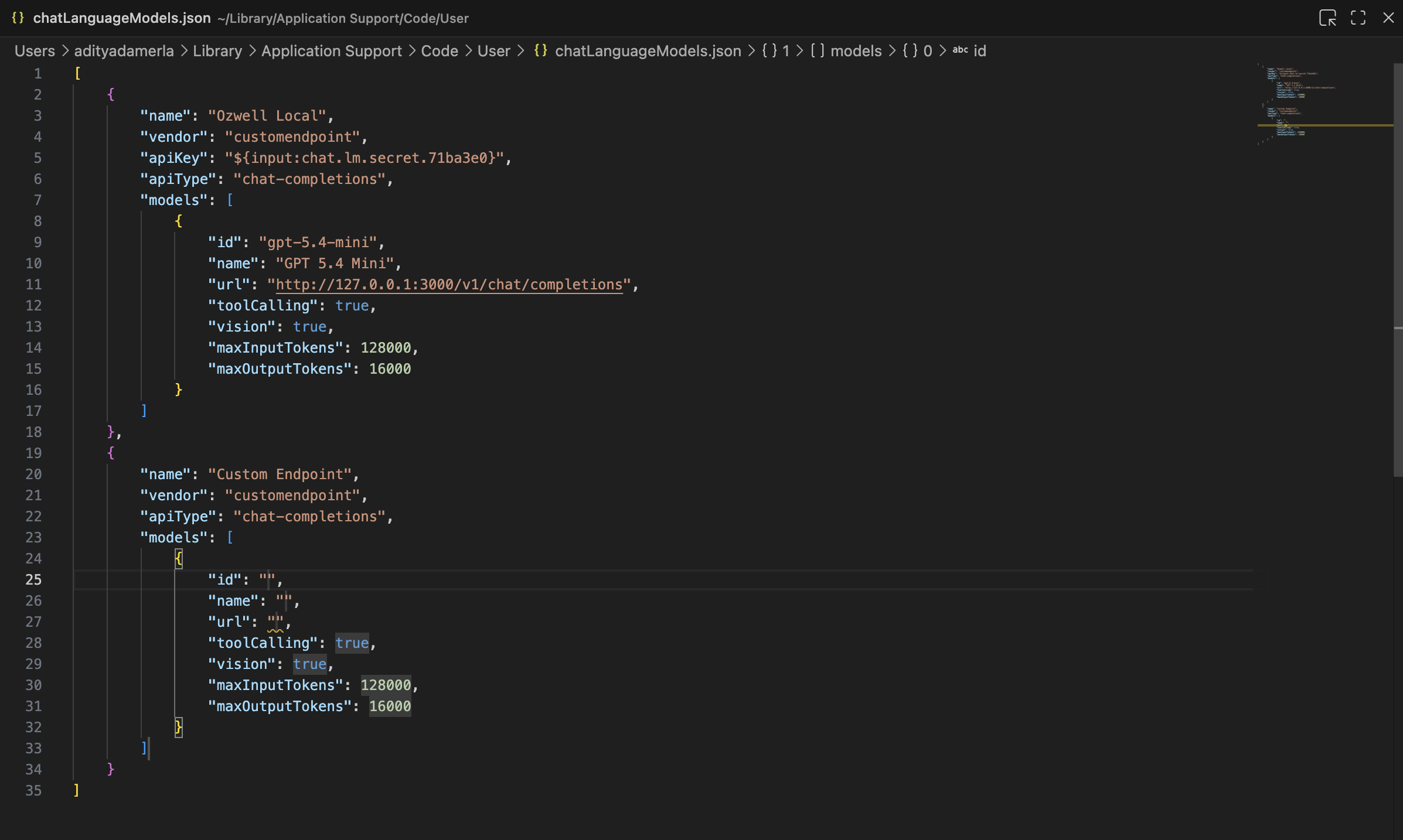This screenshot has width=1403, height=840.
Task: Click the "GPT 5.4 Mini" name value
Action: click(335, 264)
